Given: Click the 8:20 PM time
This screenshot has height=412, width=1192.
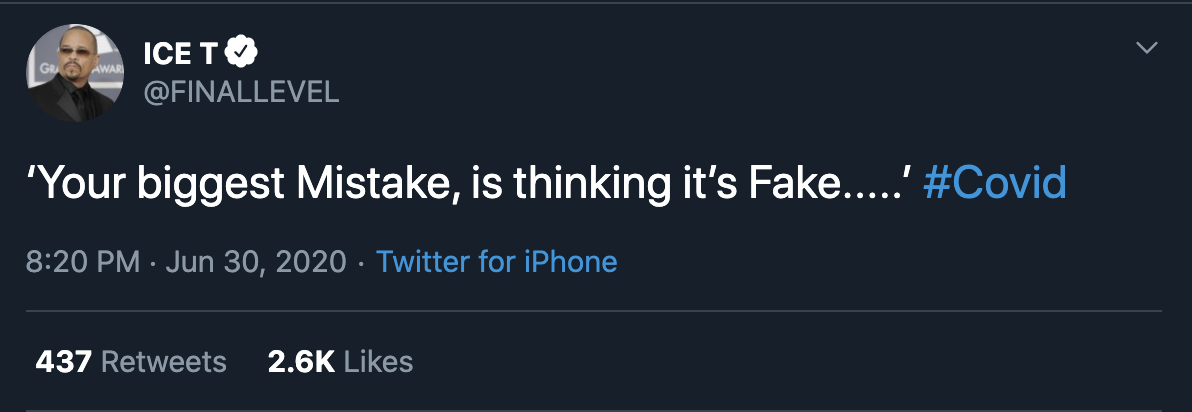Looking at the screenshot, I should tap(82, 262).
